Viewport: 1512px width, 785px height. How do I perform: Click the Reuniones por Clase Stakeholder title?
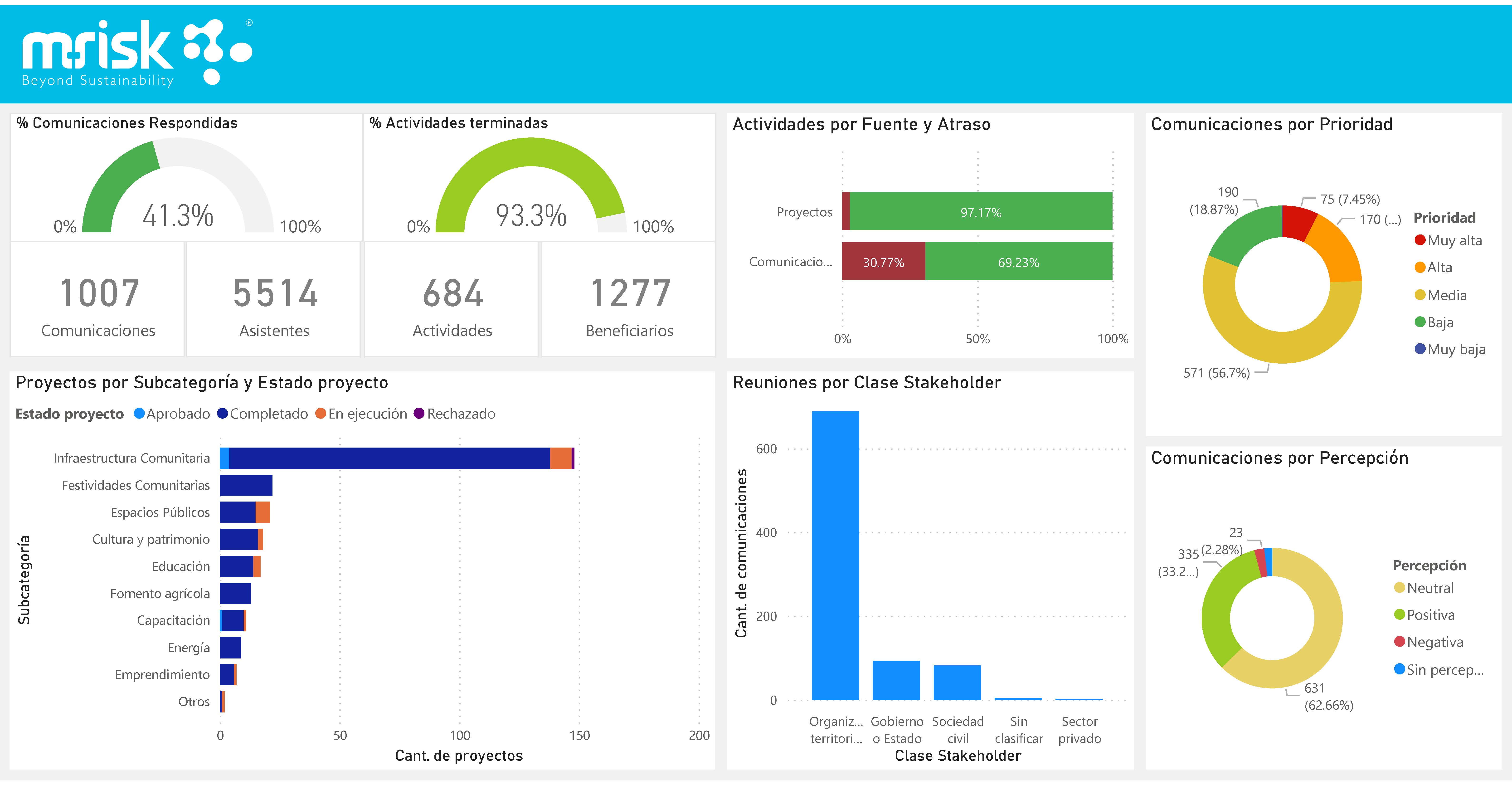[867, 382]
